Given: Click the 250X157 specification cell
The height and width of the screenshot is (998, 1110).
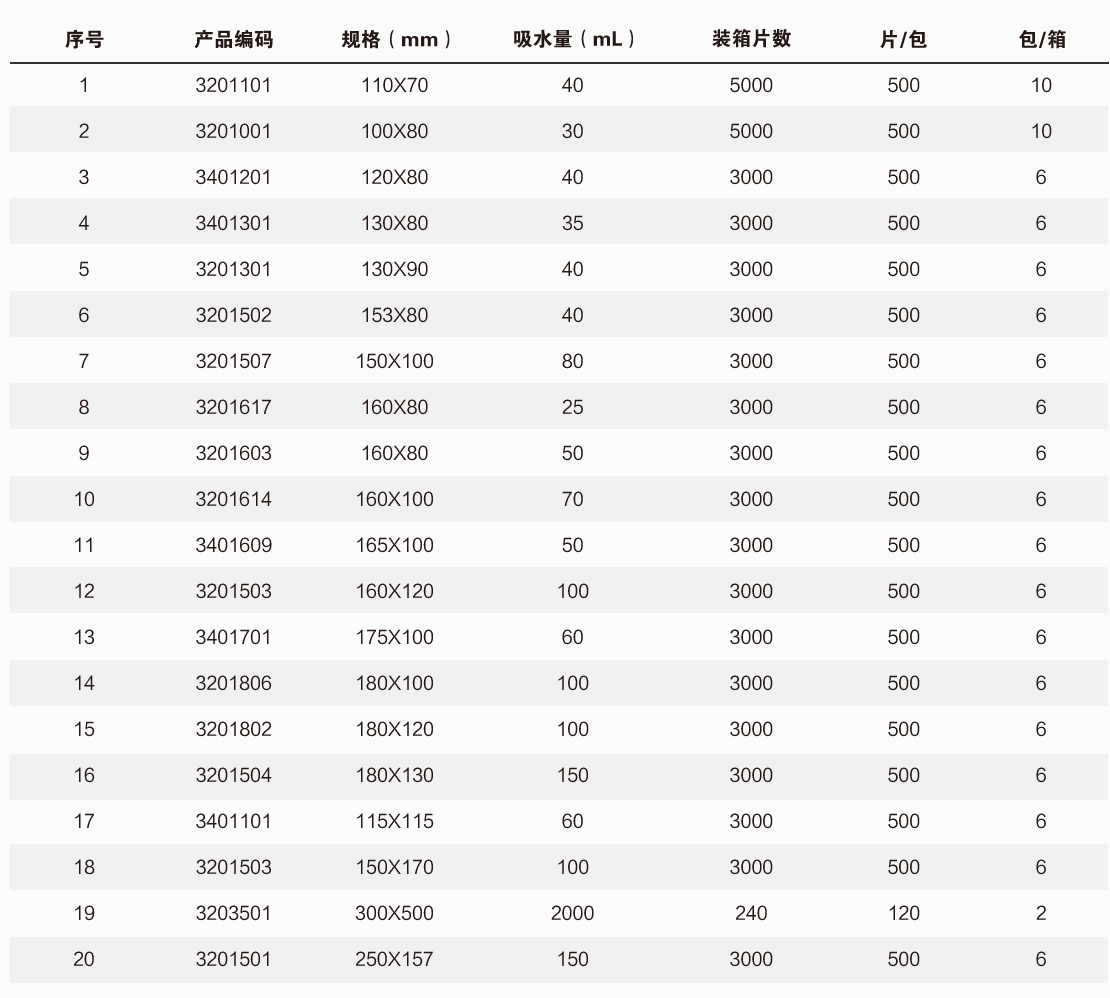Looking at the screenshot, I should [394, 959].
